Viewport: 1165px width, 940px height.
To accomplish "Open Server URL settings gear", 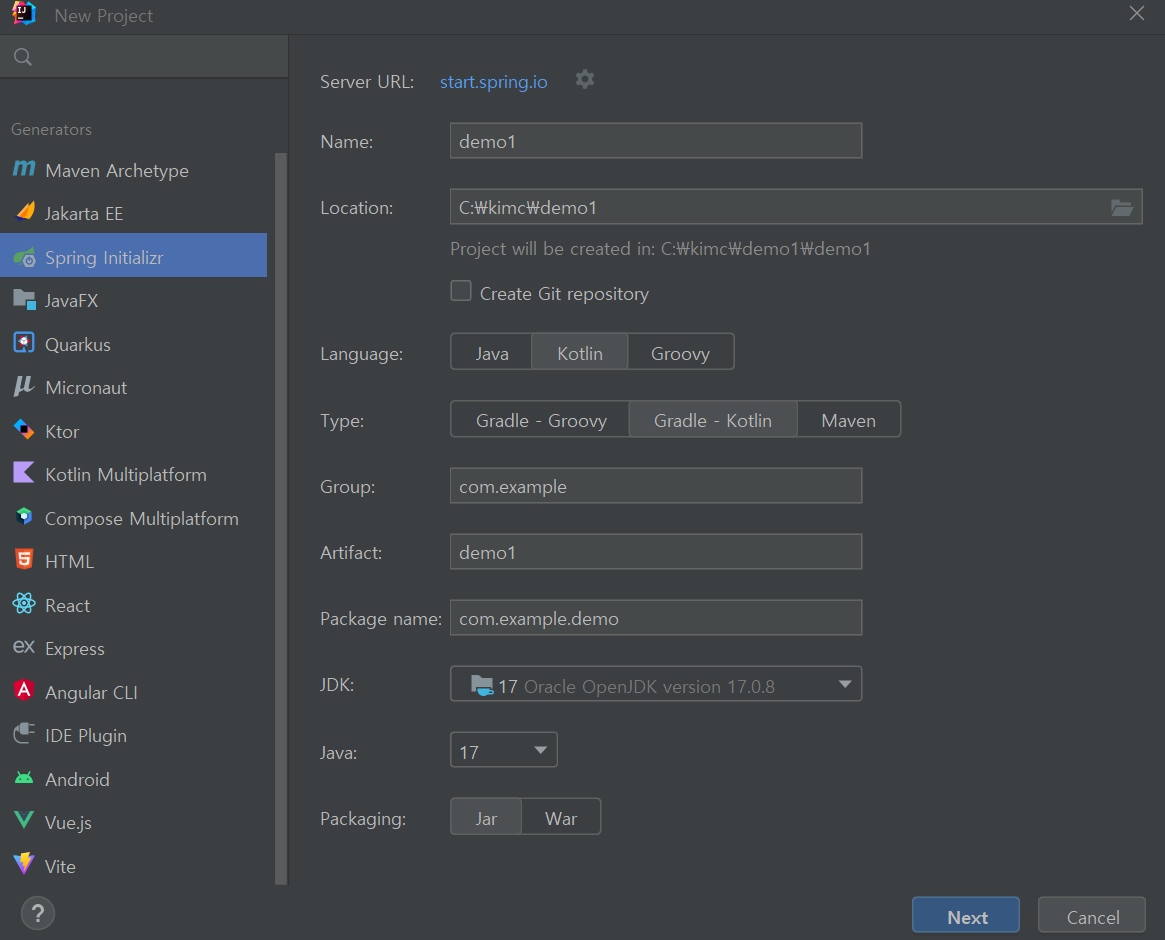I will tap(585, 80).
